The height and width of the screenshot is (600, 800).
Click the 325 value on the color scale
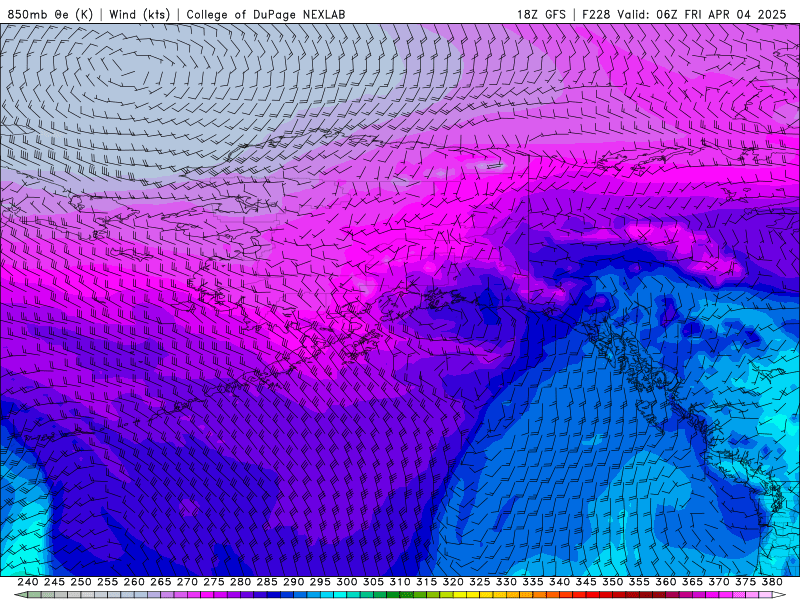pyautogui.click(x=480, y=582)
